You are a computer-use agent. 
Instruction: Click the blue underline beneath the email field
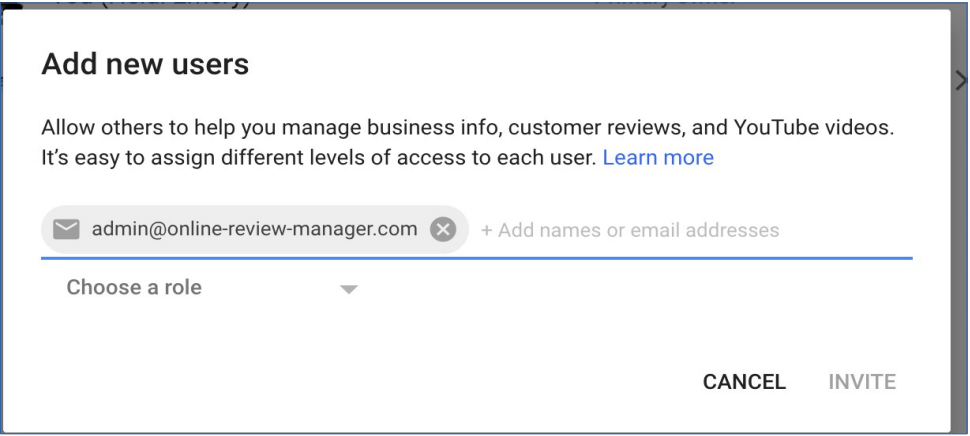476,257
